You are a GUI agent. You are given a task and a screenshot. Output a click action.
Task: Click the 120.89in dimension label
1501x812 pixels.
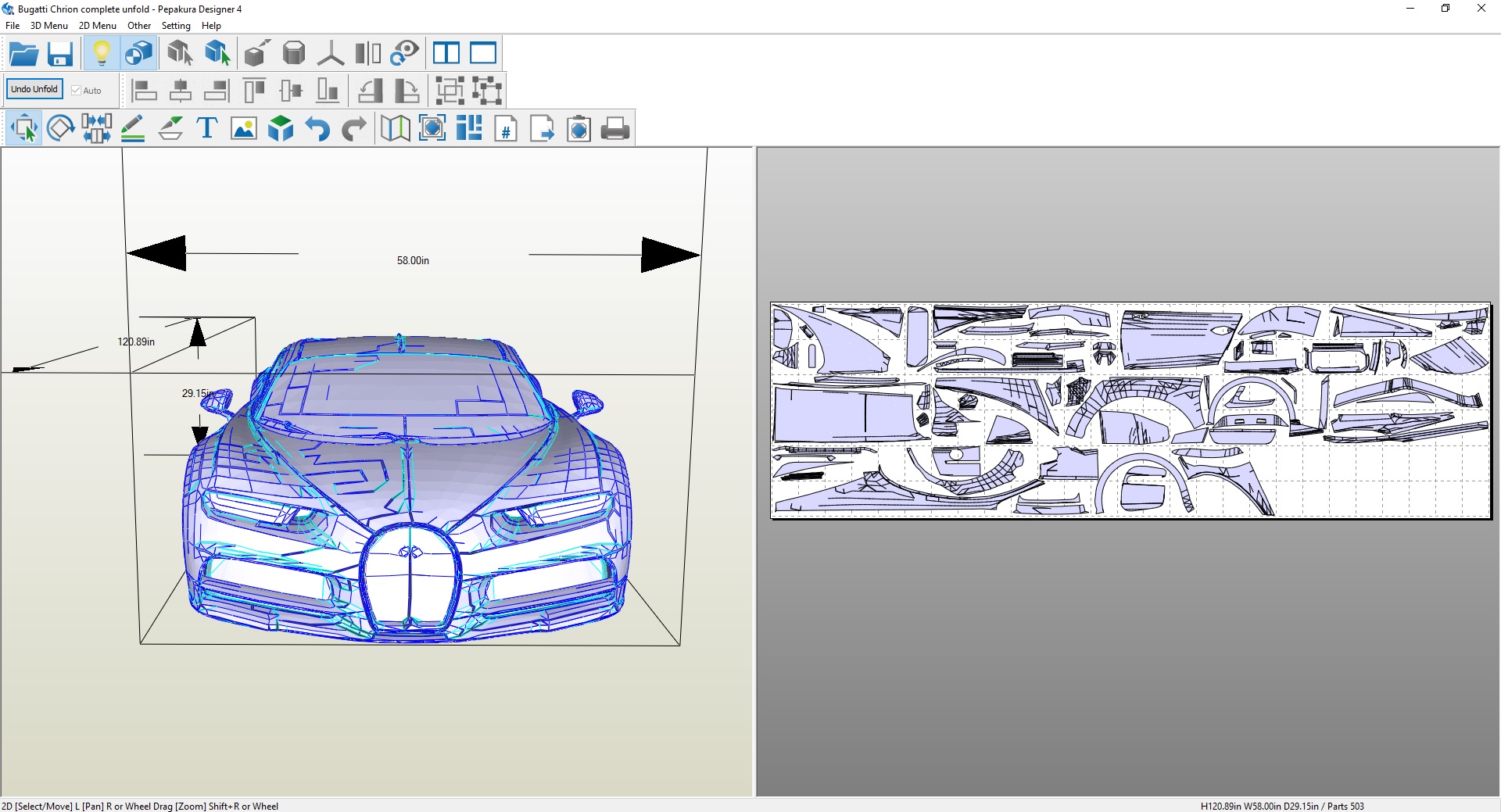point(136,342)
